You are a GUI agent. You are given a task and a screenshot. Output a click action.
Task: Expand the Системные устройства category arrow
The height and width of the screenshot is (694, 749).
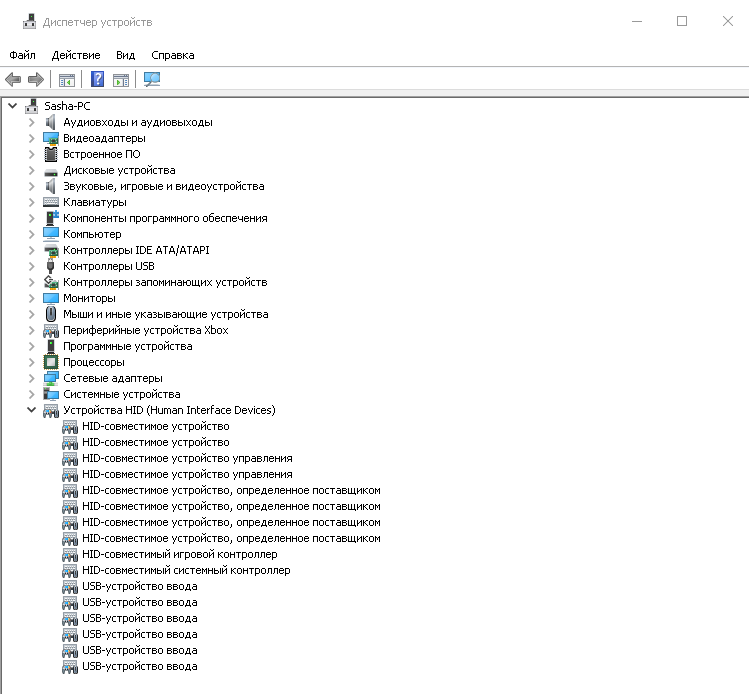(x=32, y=394)
